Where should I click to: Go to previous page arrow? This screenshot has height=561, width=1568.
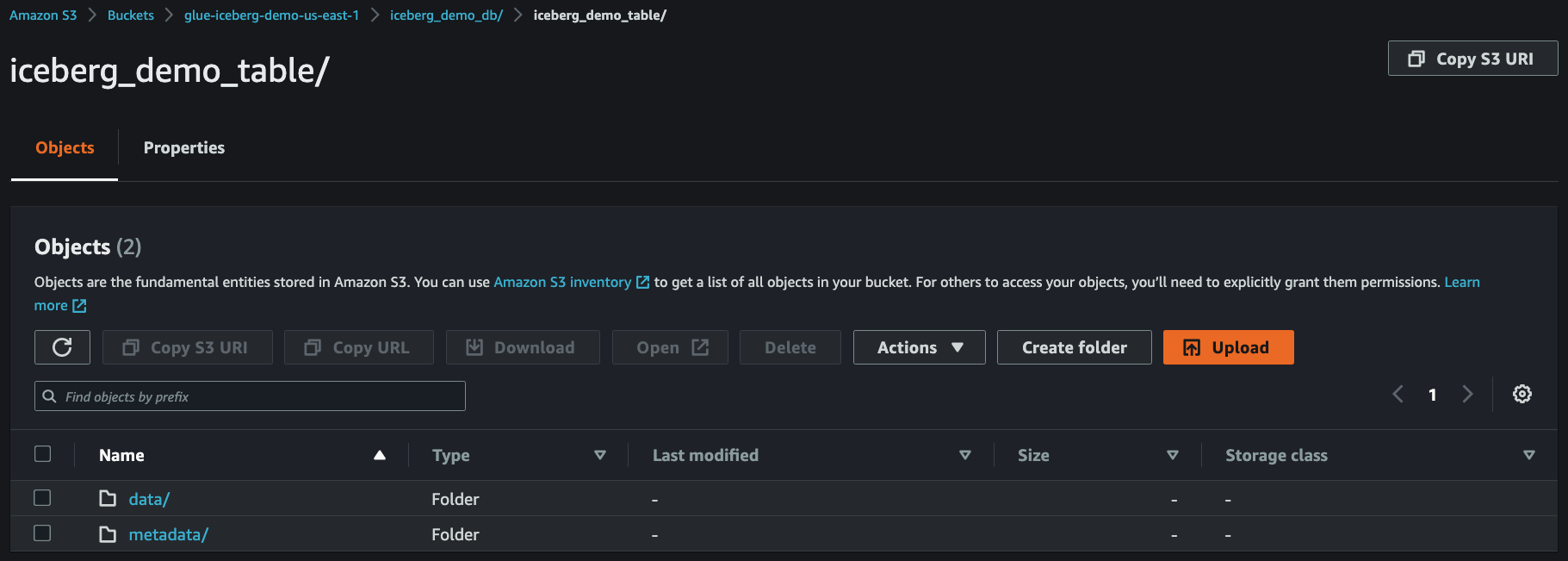[1398, 394]
